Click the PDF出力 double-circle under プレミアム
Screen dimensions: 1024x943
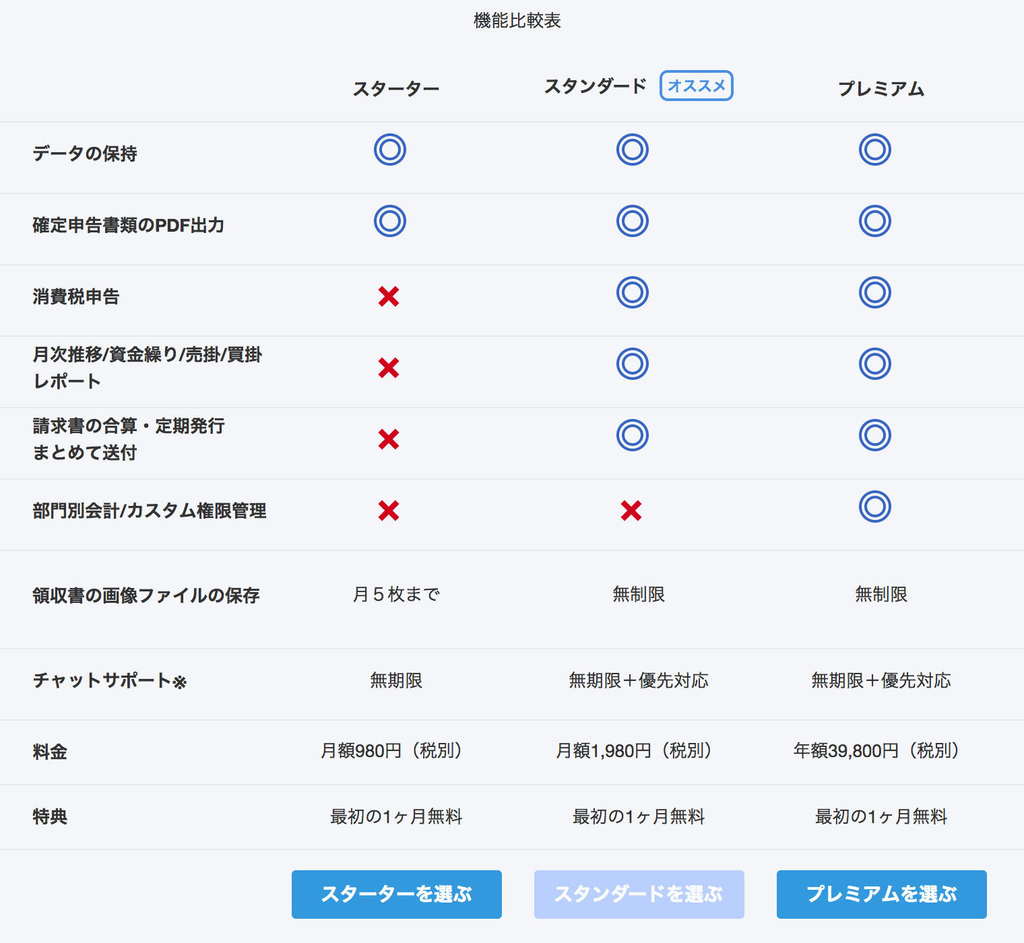(875, 221)
